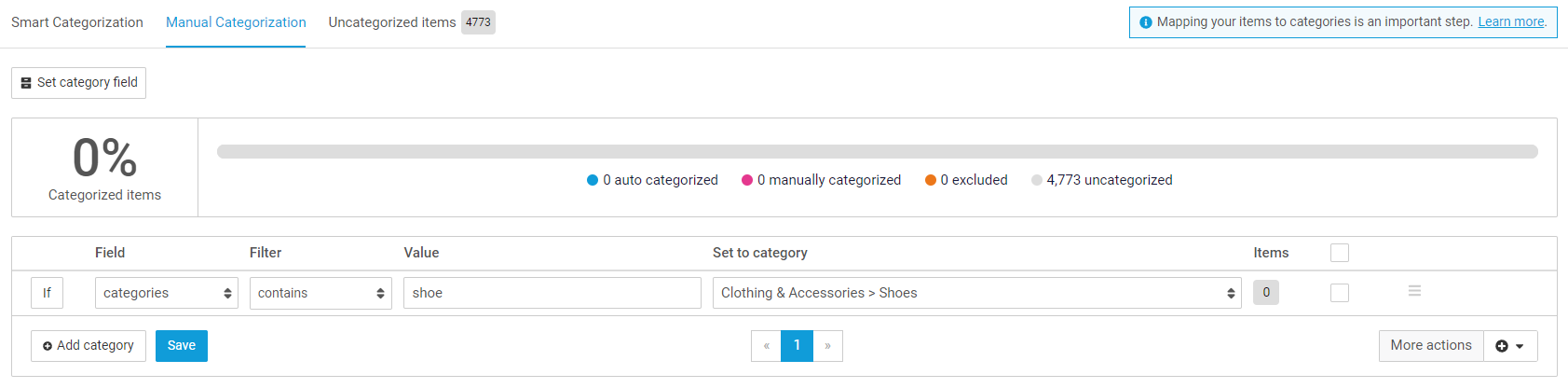Expand the Clothing & Accessories > Shoes category dropdown
1568x388 pixels.
976,293
